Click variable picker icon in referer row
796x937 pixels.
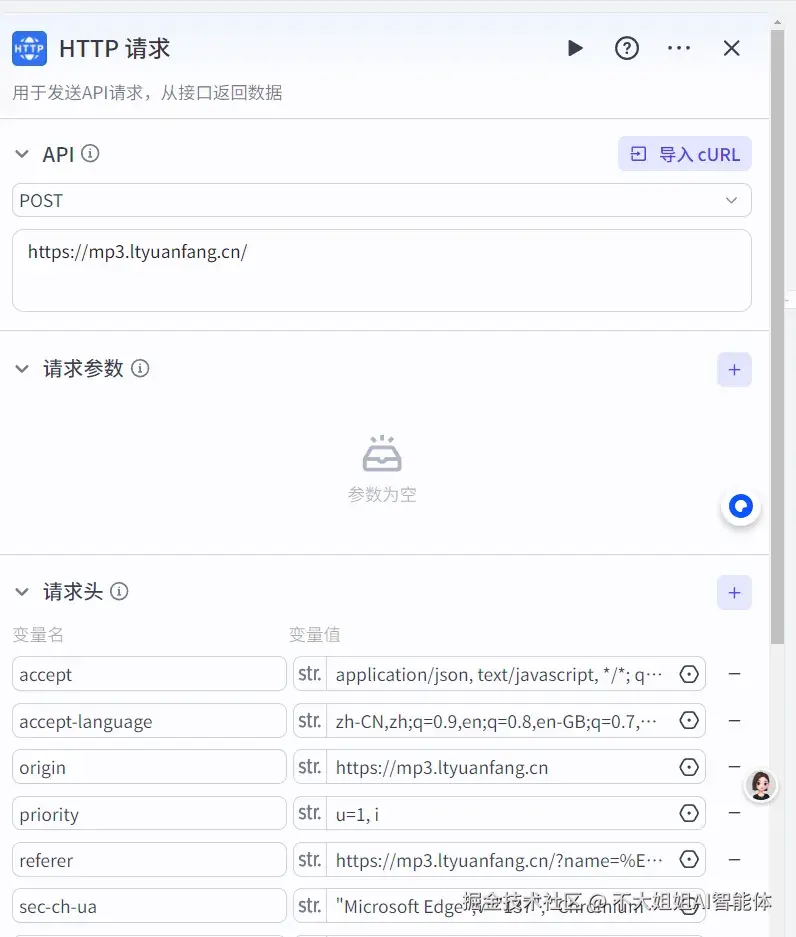pos(689,860)
